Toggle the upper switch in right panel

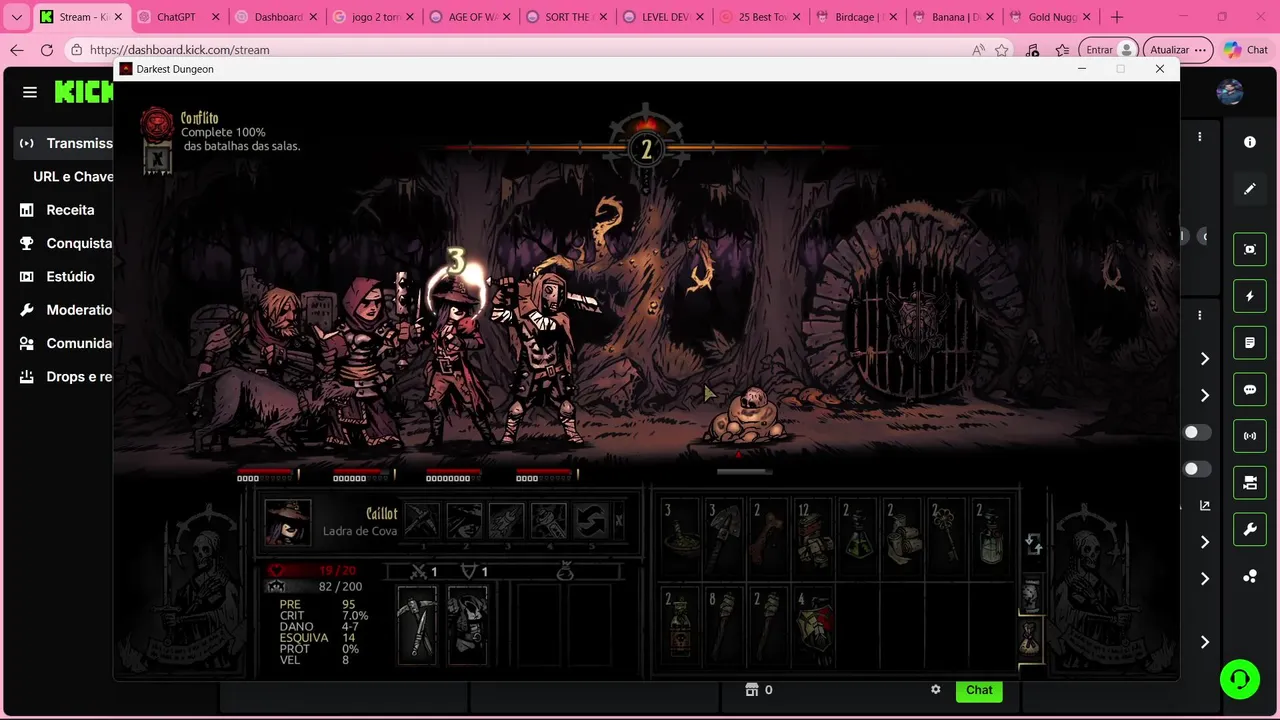coord(1196,432)
